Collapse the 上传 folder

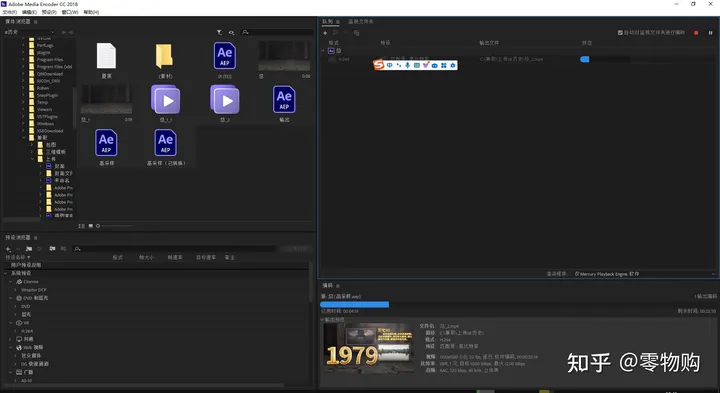coord(33,159)
